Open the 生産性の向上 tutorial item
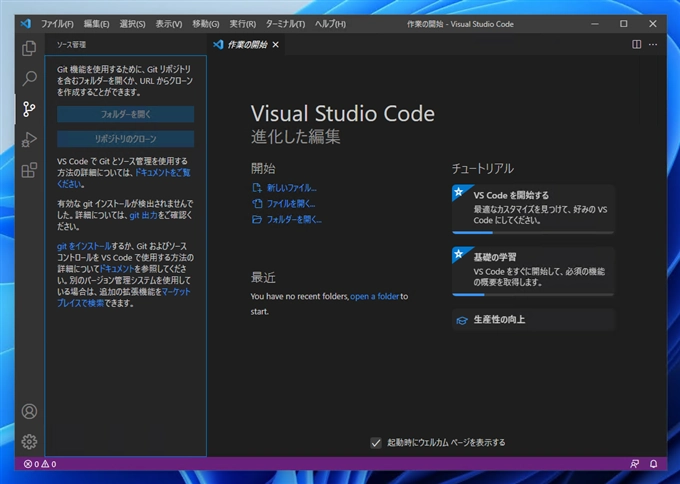680x484 pixels. coord(533,320)
